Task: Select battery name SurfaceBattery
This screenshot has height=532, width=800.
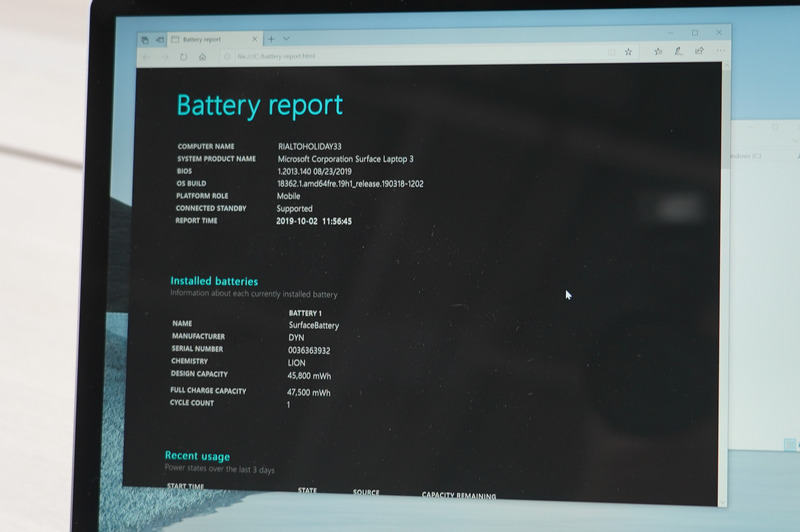Action: pyautogui.click(x=314, y=325)
